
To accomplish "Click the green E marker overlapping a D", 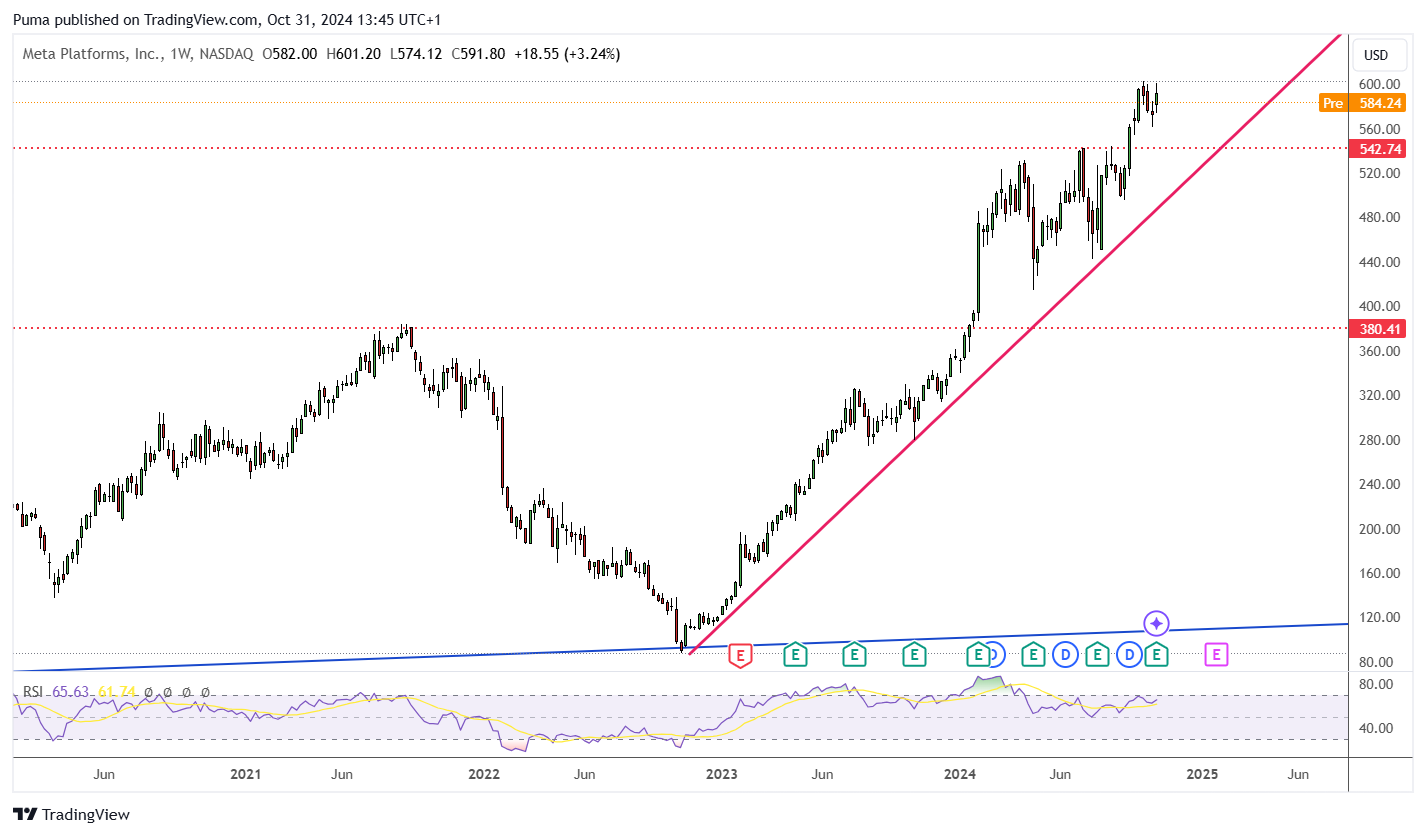I will click(977, 655).
